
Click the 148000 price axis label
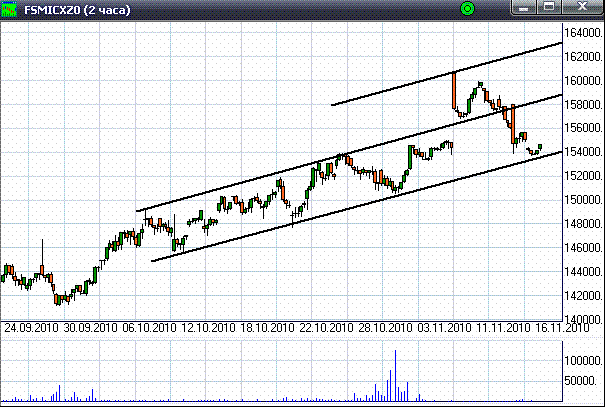[583, 224]
